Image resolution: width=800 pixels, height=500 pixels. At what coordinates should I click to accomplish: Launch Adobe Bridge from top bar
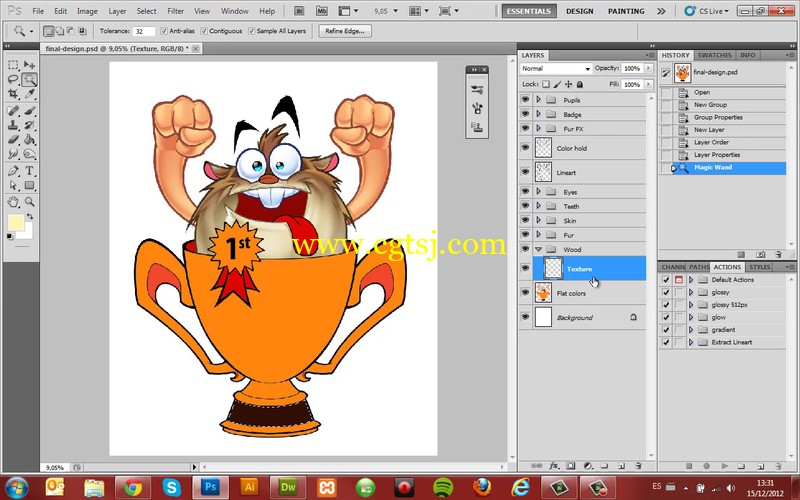point(300,11)
